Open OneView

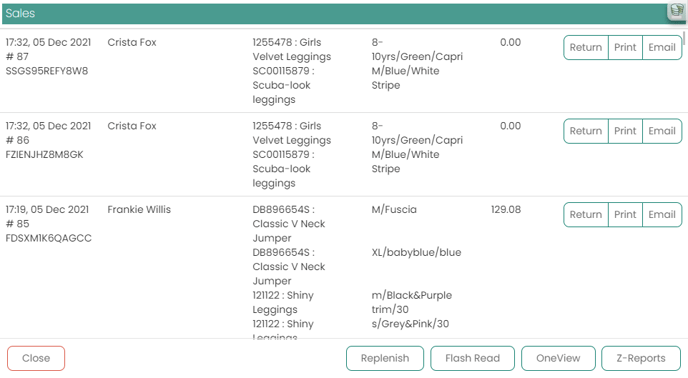tap(558, 358)
